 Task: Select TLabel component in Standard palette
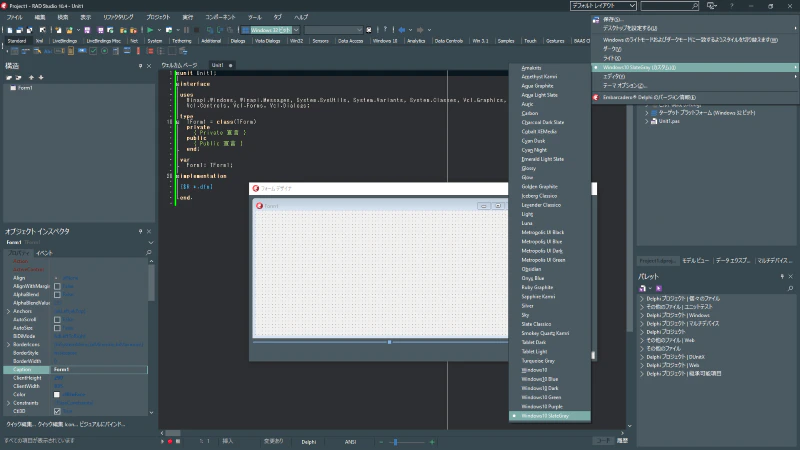pos(48,52)
